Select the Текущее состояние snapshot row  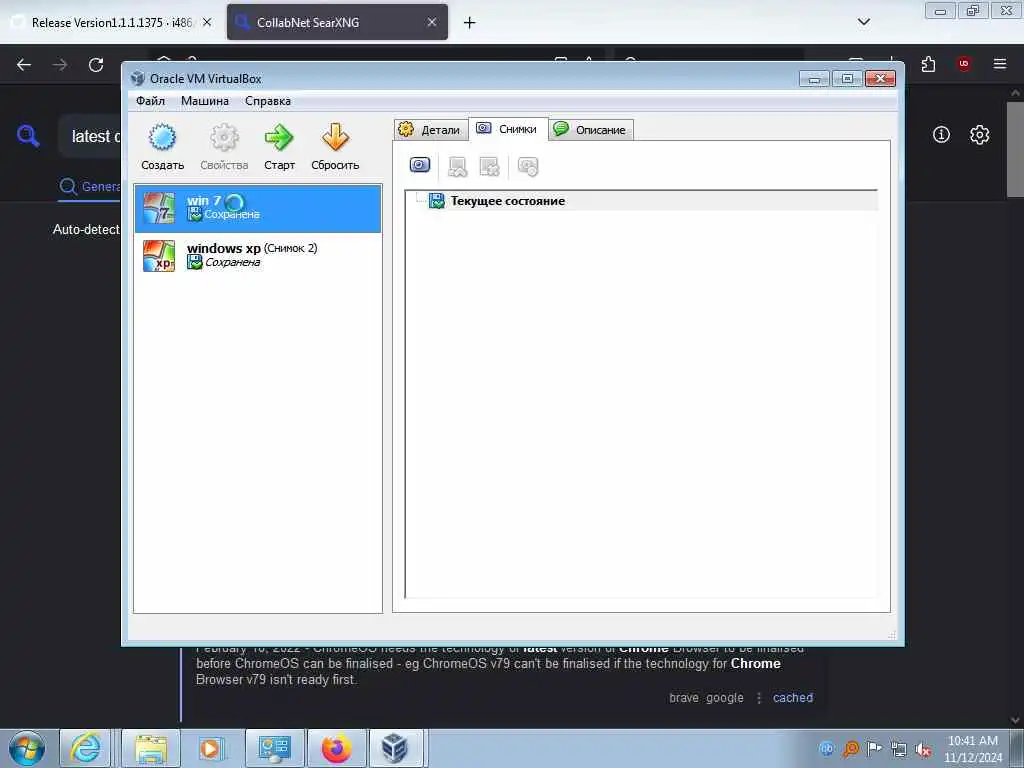click(642, 201)
